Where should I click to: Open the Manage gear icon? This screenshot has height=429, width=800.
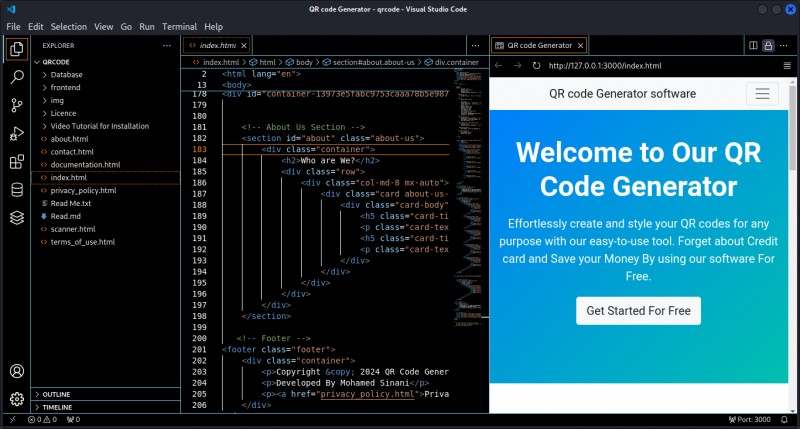(x=17, y=399)
